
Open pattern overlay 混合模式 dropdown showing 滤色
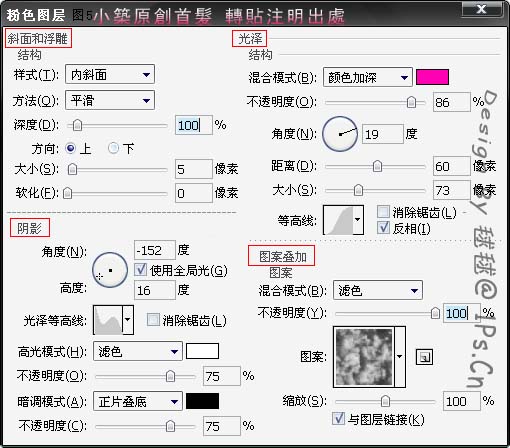378,290
